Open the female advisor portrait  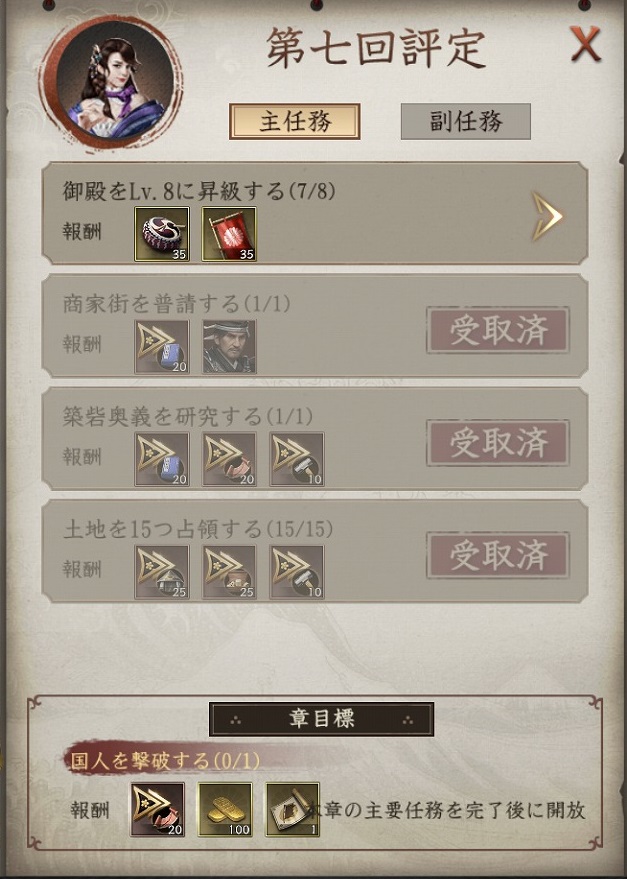click(113, 81)
